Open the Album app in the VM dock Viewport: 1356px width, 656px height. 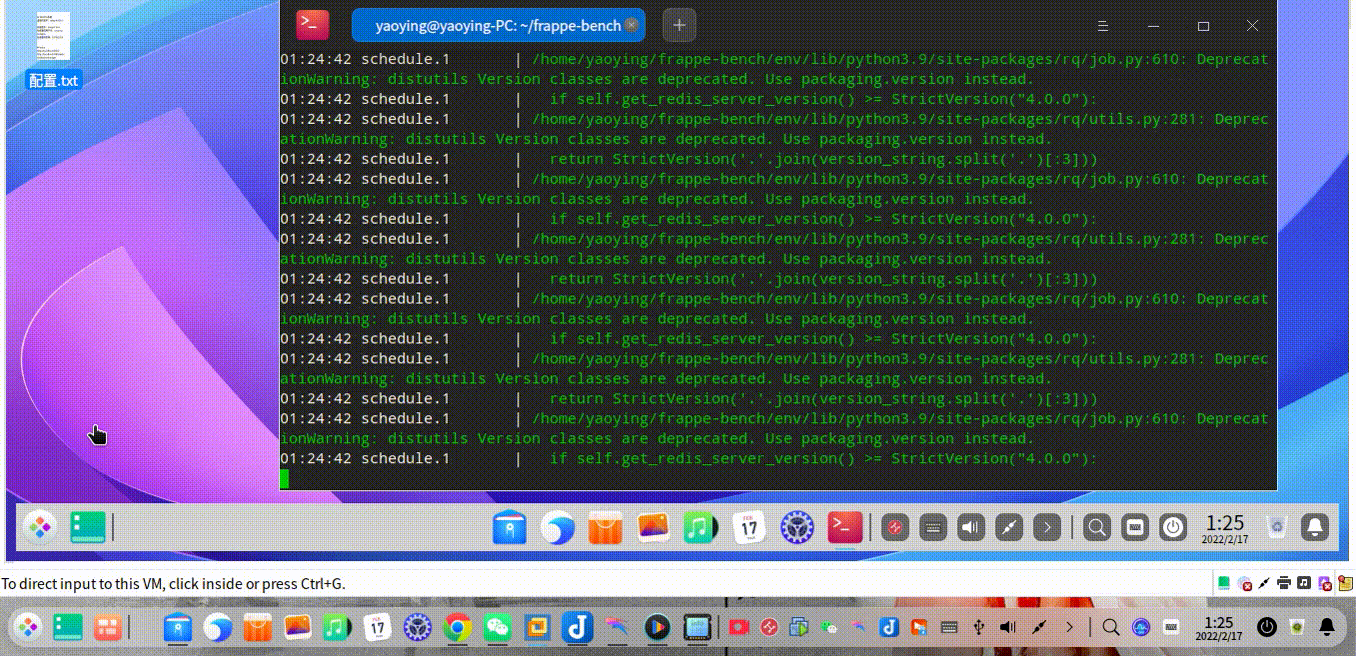[653, 527]
